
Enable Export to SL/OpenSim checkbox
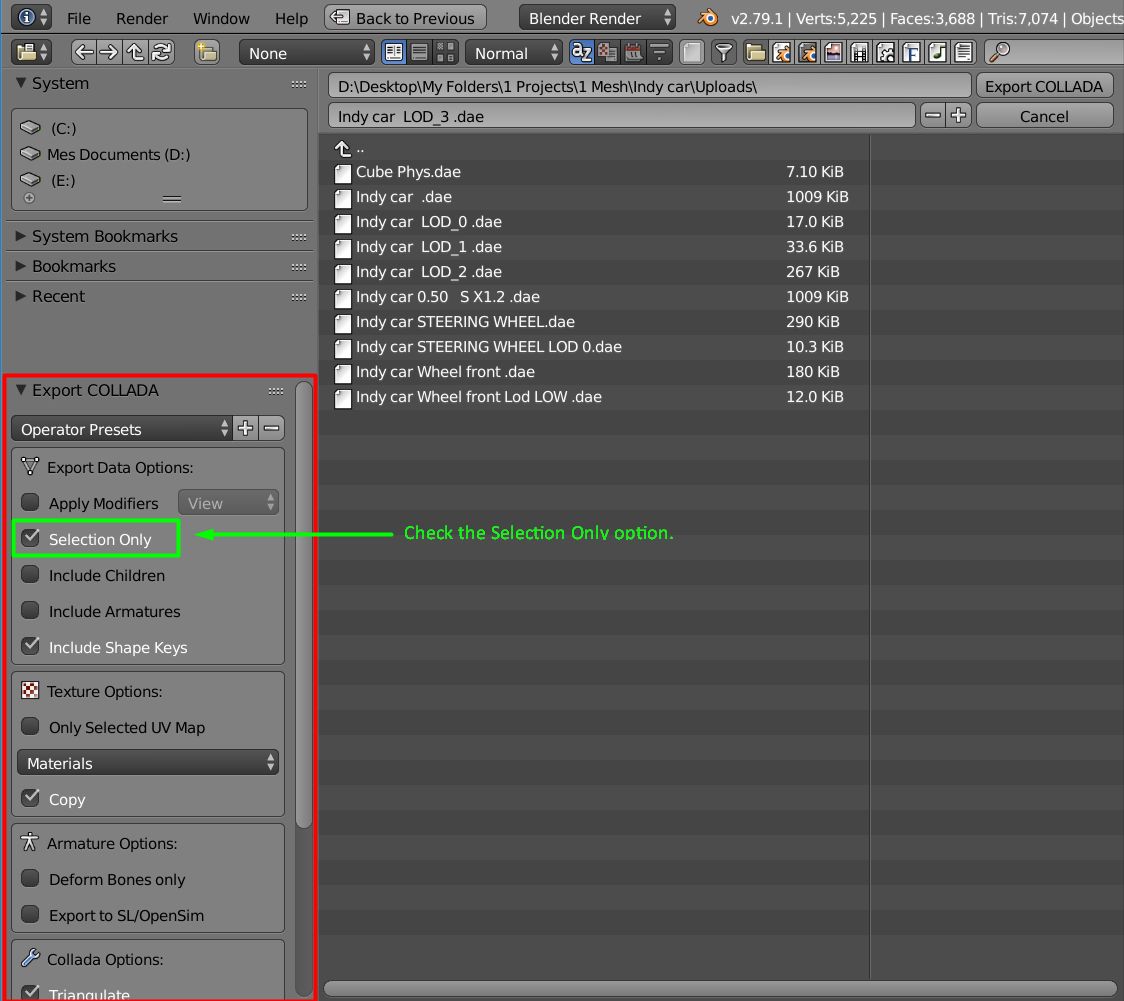coord(30,914)
